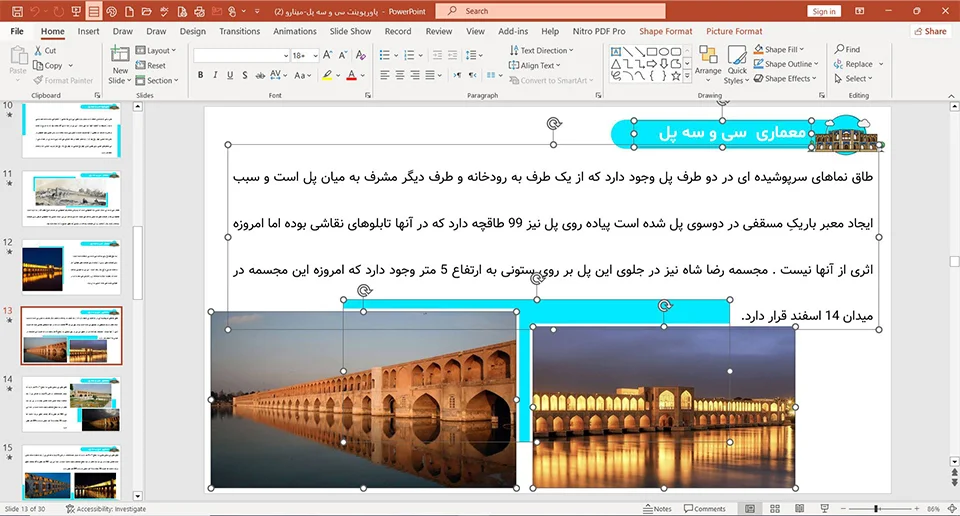Save the presentation using the floppy disk icon

[x=17, y=11]
